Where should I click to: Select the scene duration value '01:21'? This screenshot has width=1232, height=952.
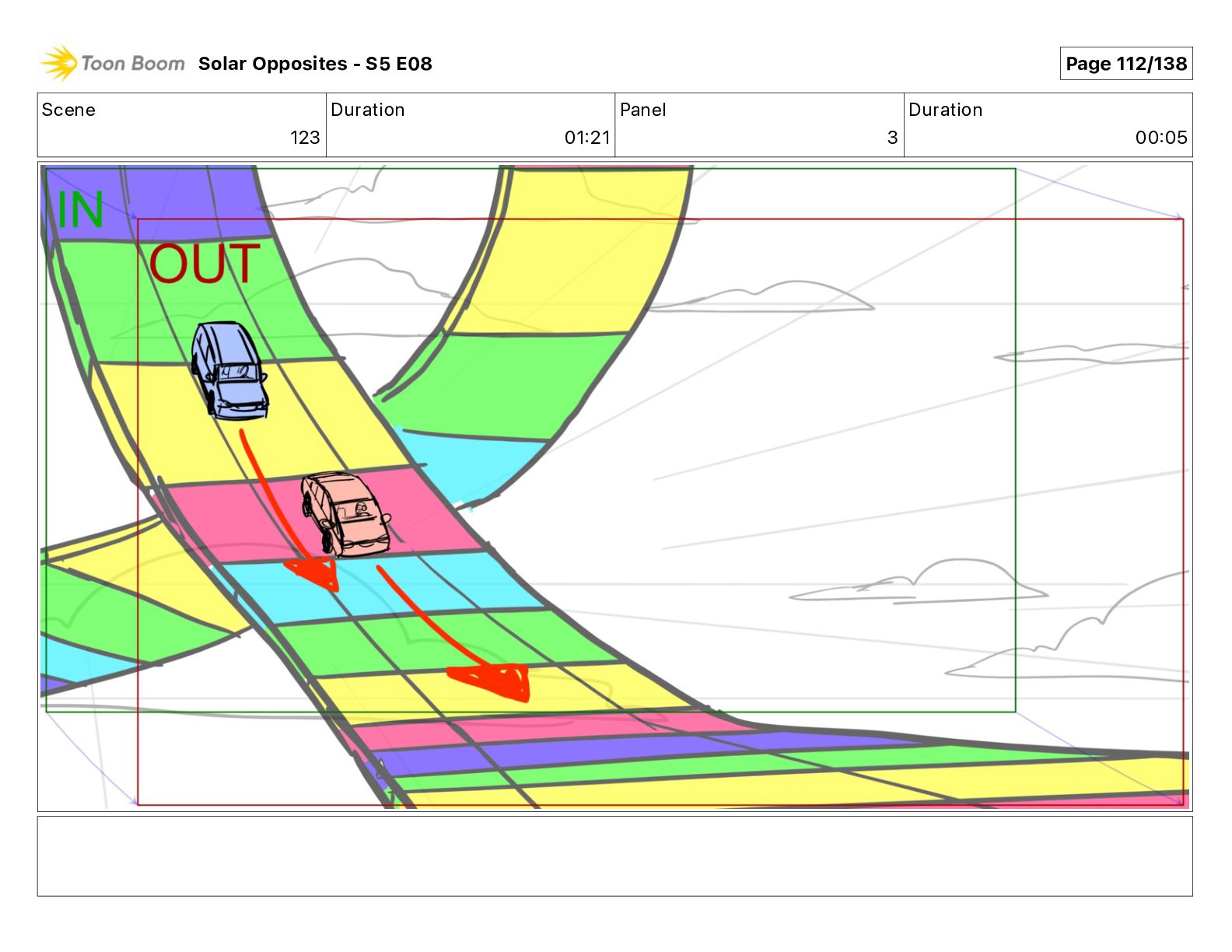click(587, 138)
